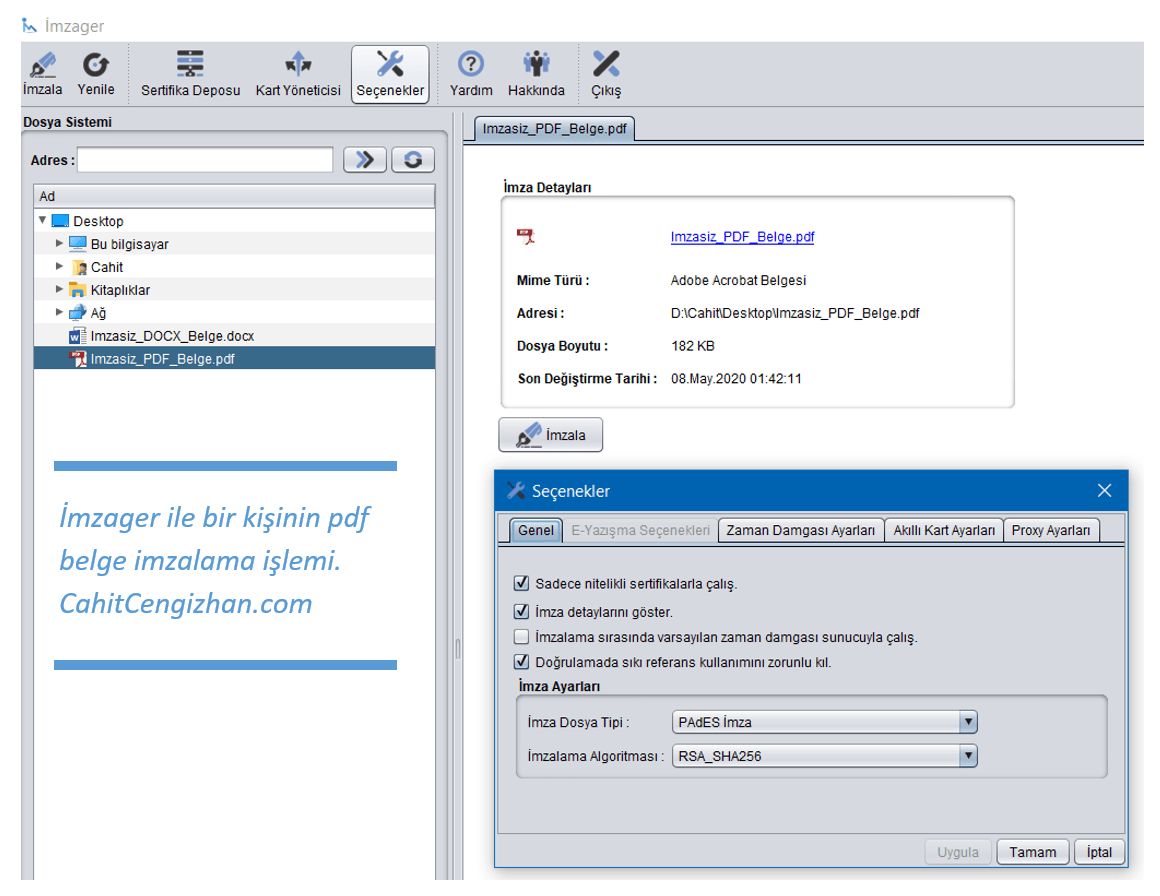Open the Imzasiz_PDF_Belge.pdf hyperlink
Image resolution: width=1160 pixels, height=896 pixels.
742,237
